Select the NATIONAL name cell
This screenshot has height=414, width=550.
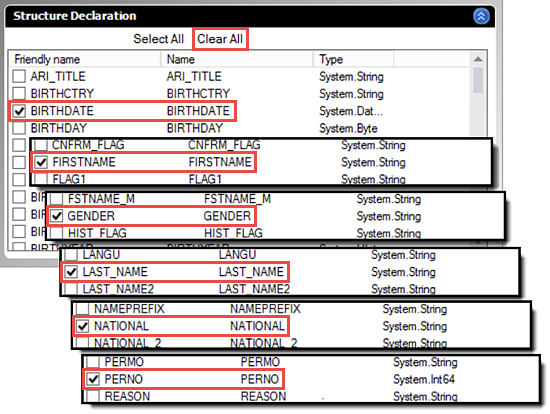(257, 326)
